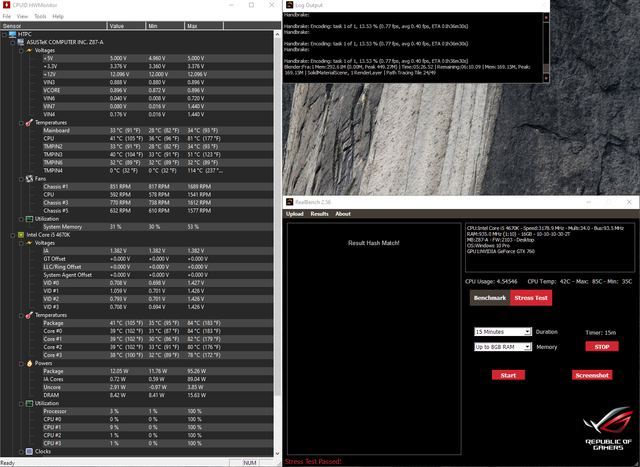Click the motherboard Utilization icon
640x467 pixels.
click(x=29, y=219)
